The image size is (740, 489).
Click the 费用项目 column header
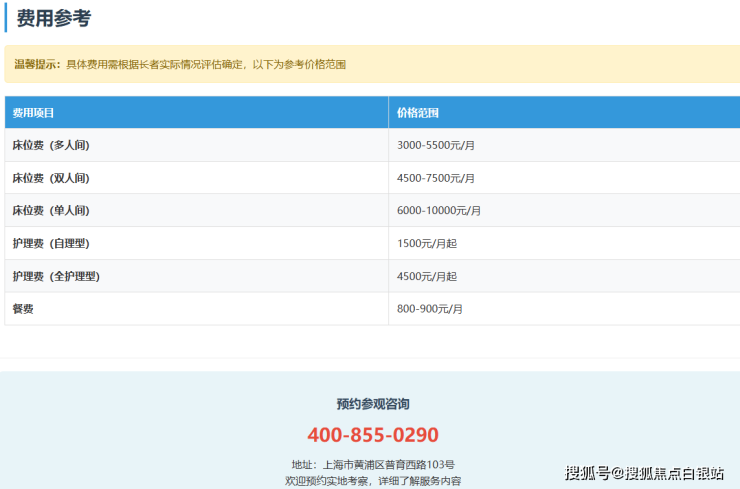click(34, 113)
